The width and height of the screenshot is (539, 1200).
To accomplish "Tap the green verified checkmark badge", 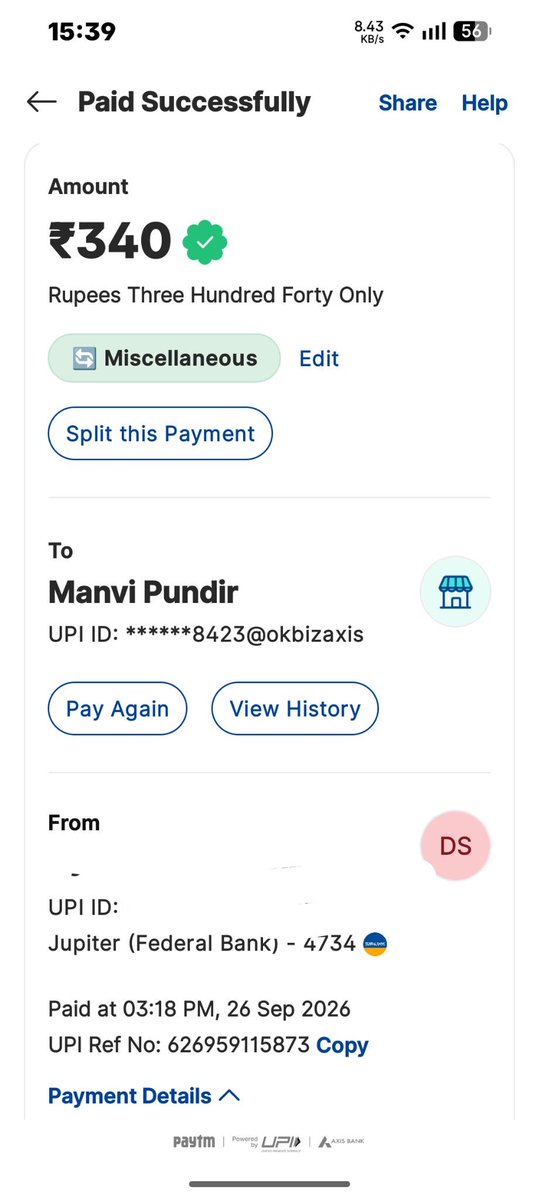I will [205, 241].
